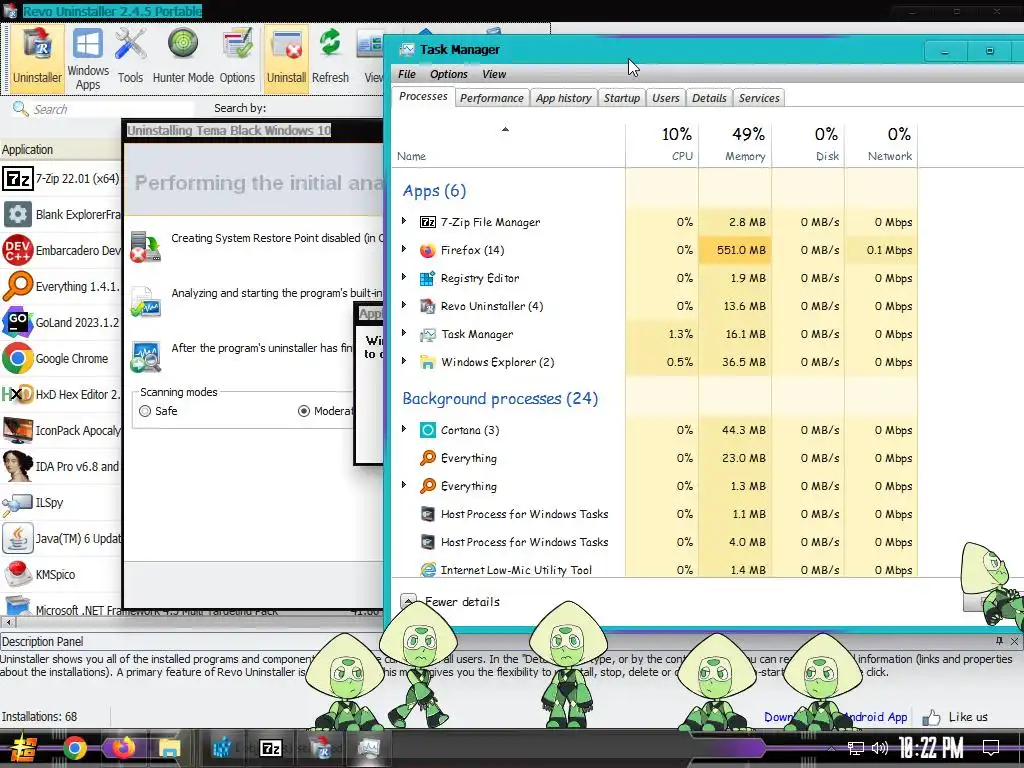Open Task Manager View menu

click(494, 74)
